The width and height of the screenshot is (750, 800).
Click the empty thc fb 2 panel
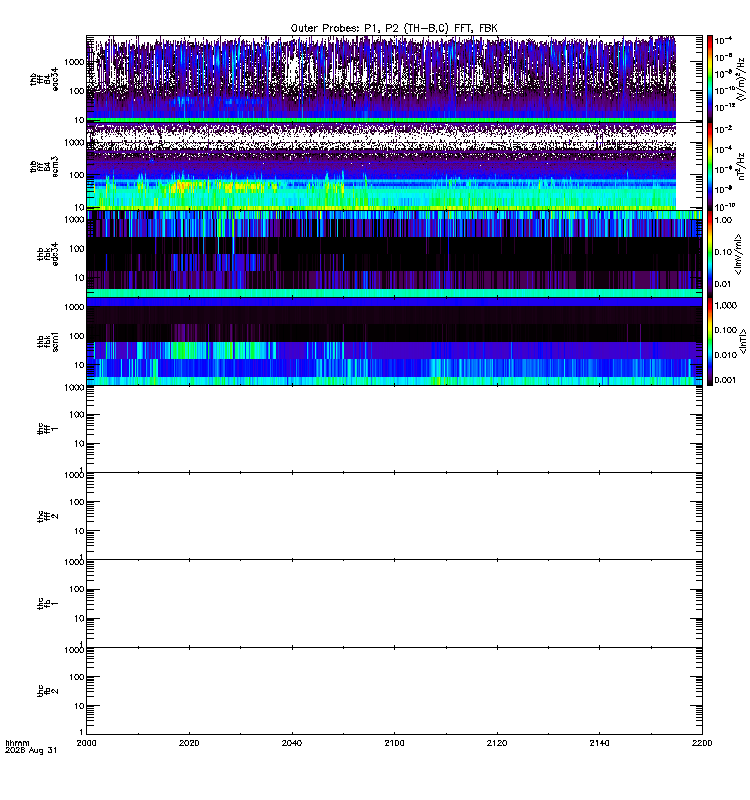tap(394, 691)
